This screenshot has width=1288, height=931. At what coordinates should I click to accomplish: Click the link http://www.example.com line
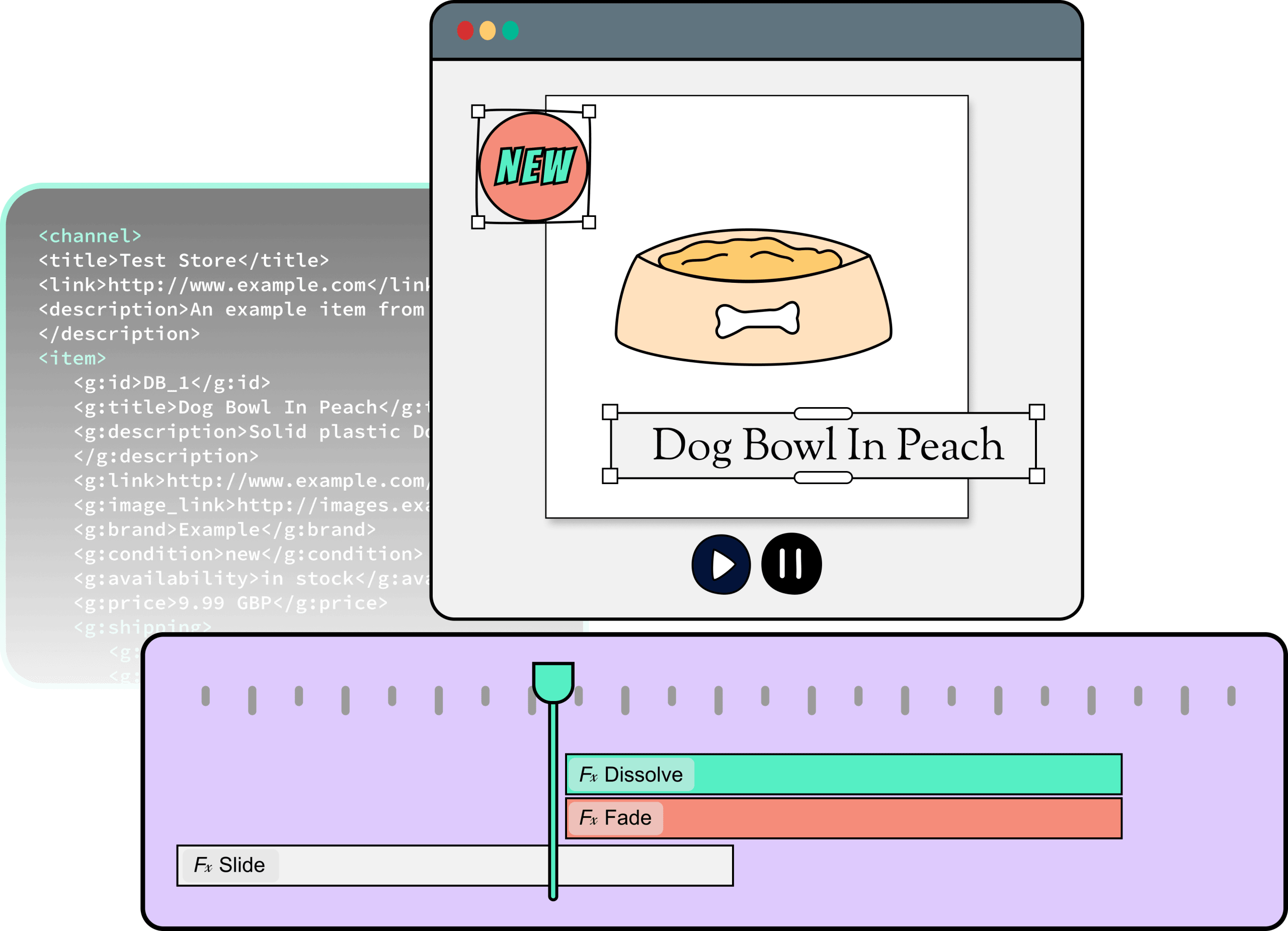[x=234, y=284]
